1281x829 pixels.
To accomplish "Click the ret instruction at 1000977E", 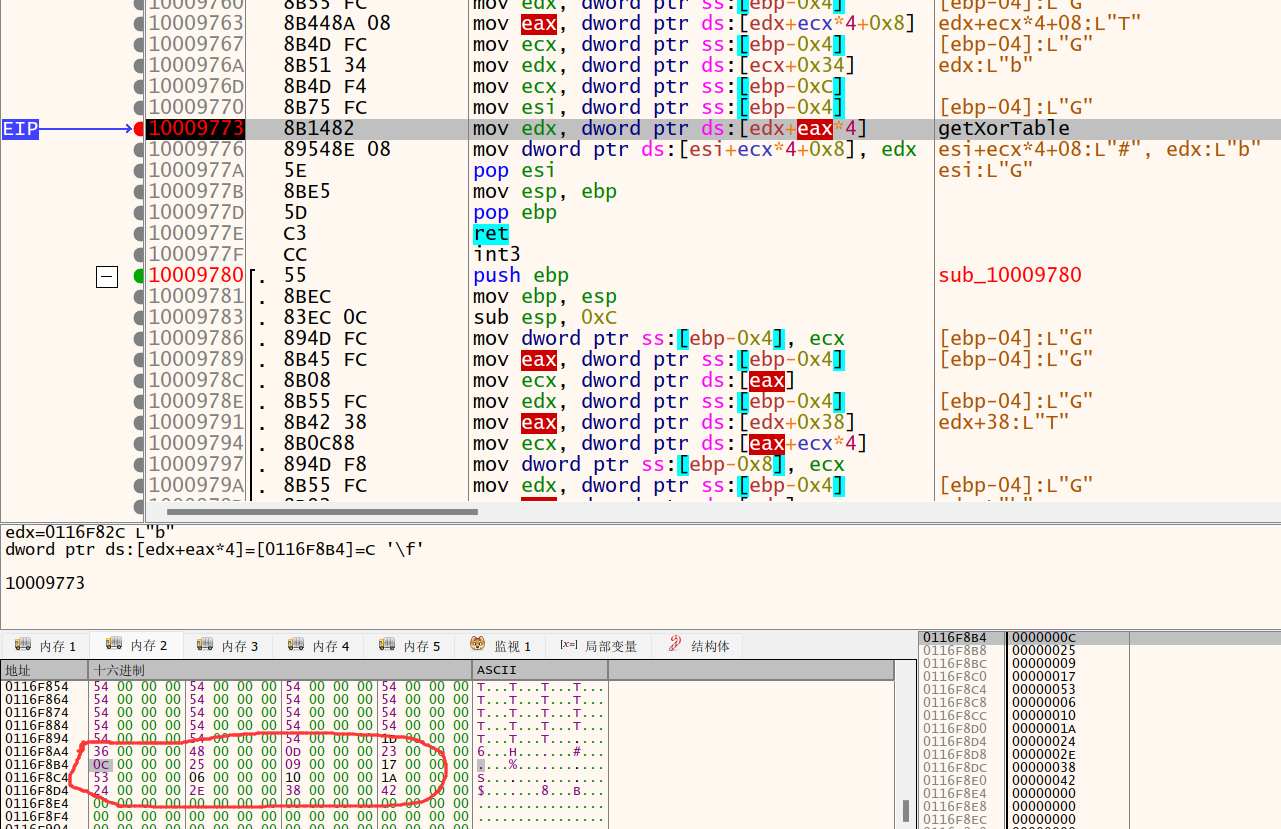I will pyautogui.click(x=491, y=234).
